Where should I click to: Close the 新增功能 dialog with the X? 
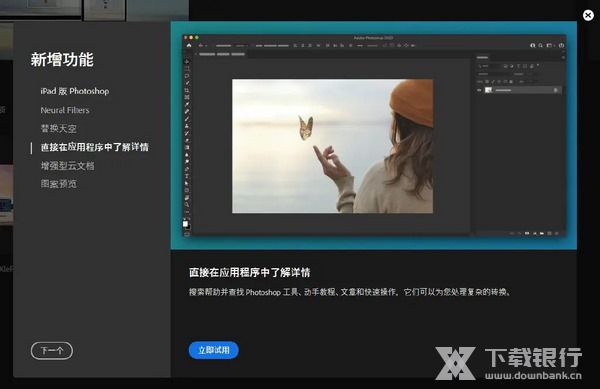coord(588,15)
